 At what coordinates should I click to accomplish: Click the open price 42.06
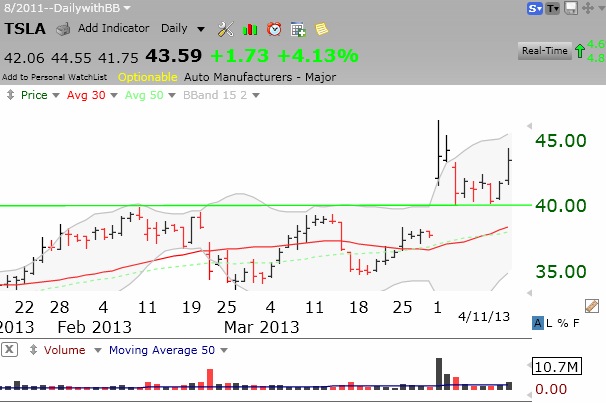click(24, 58)
